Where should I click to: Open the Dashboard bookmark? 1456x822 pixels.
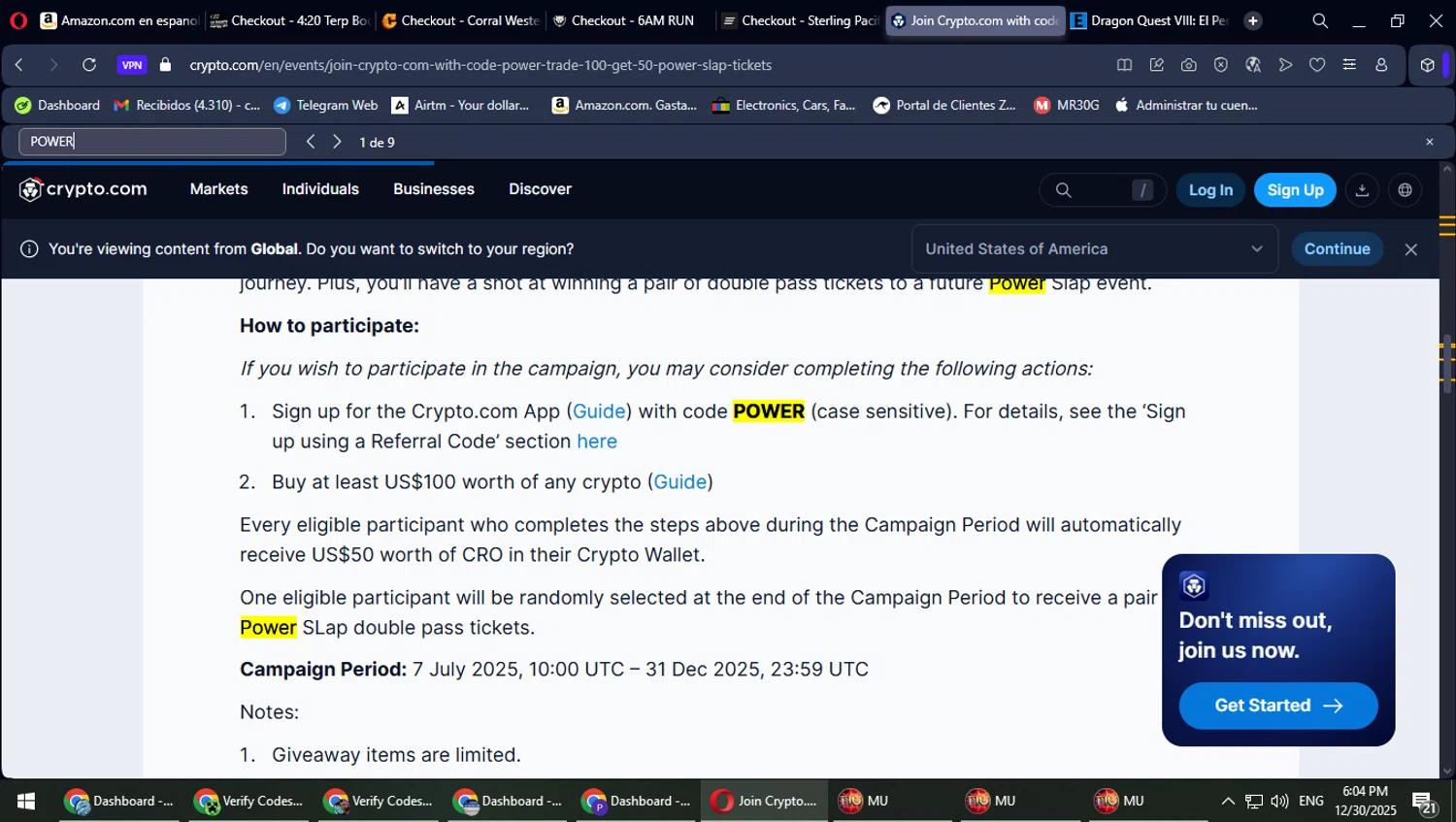pos(57,105)
